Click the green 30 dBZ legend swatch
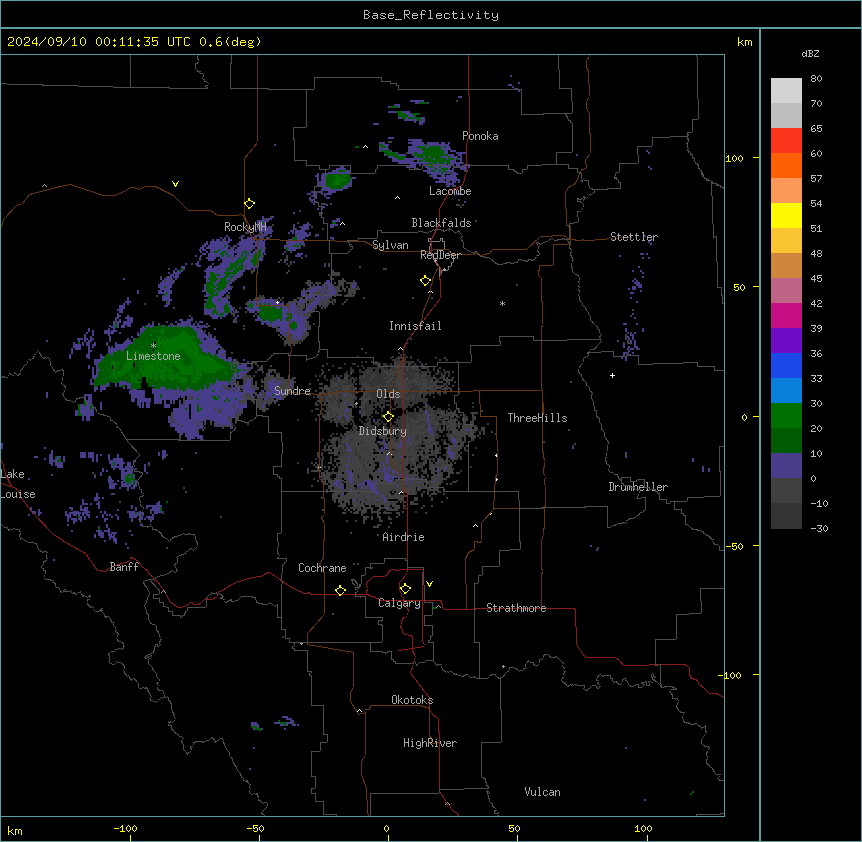 [786, 416]
